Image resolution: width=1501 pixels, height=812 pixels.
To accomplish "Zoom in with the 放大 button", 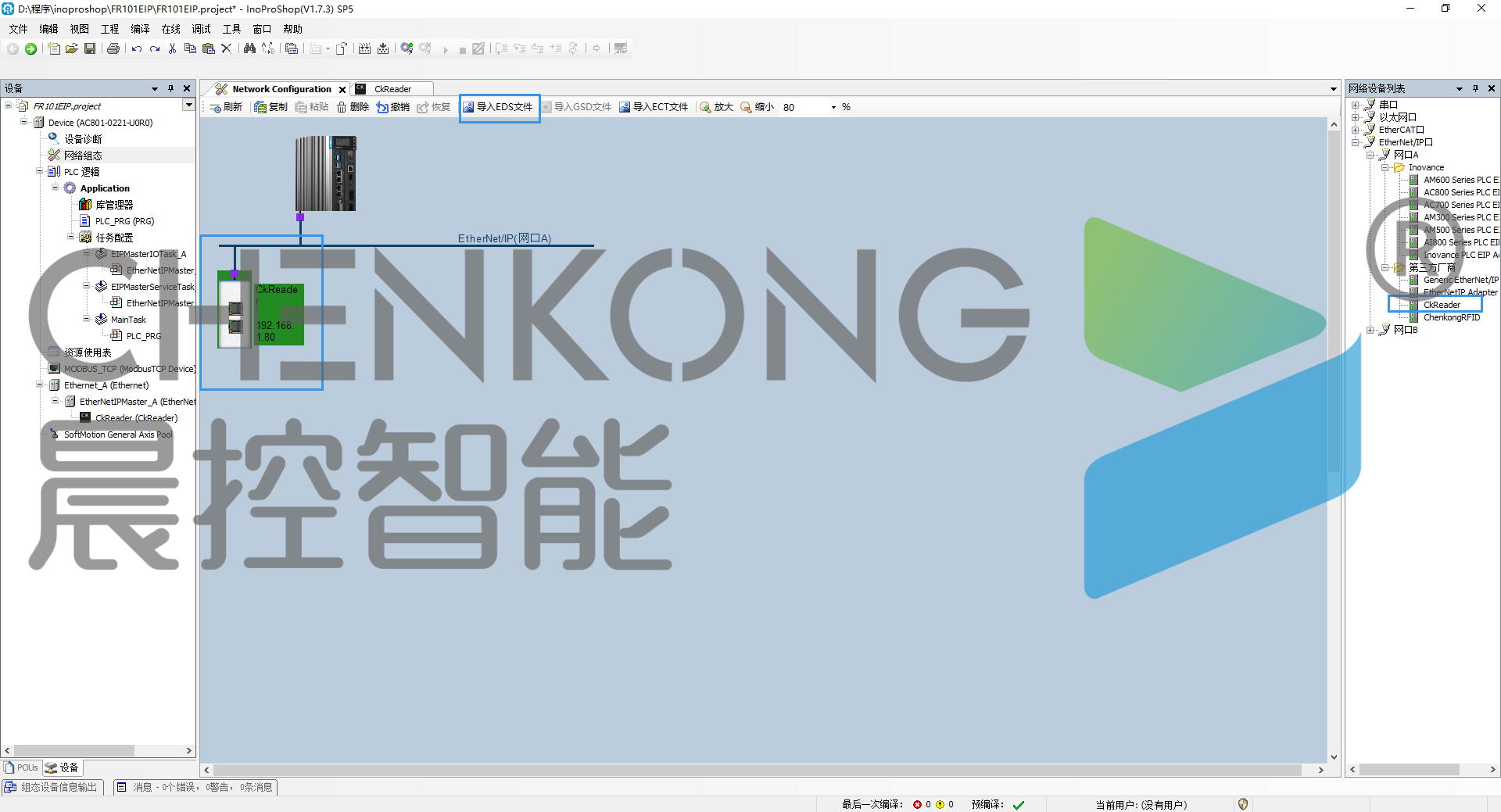I will click(717, 107).
